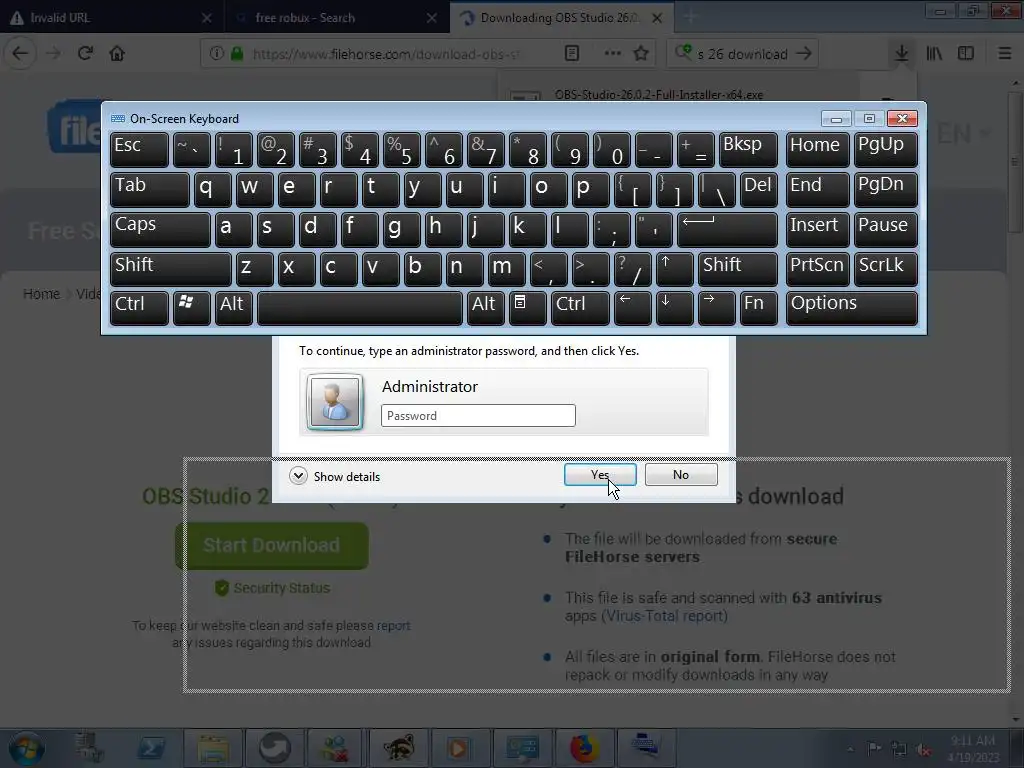This screenshot has width=1024, height=768.
Task: Tap the Home key on On-Screen Keyboard
Action: coord(817,150)
